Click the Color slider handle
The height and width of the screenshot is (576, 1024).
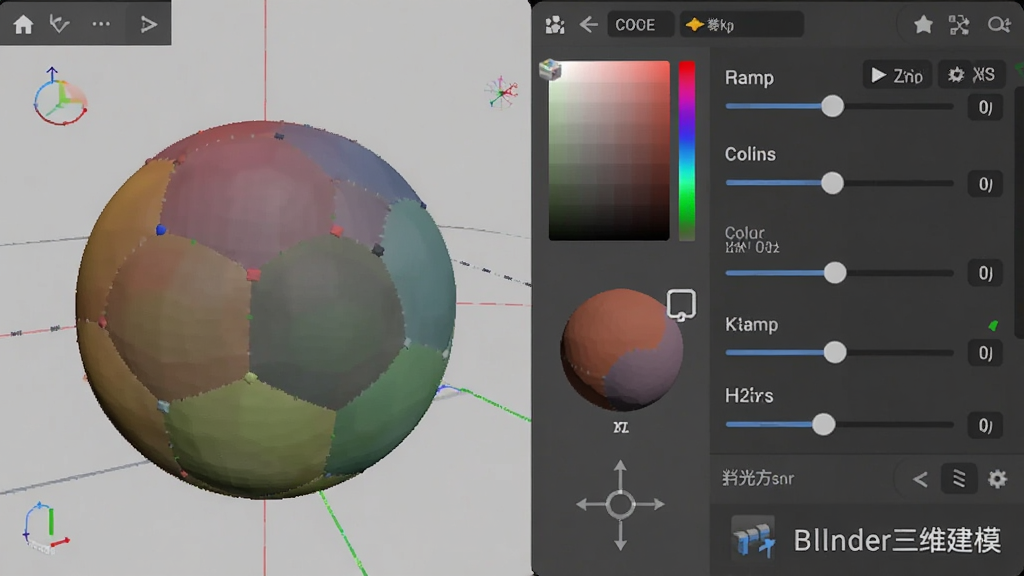pos(835,273)
